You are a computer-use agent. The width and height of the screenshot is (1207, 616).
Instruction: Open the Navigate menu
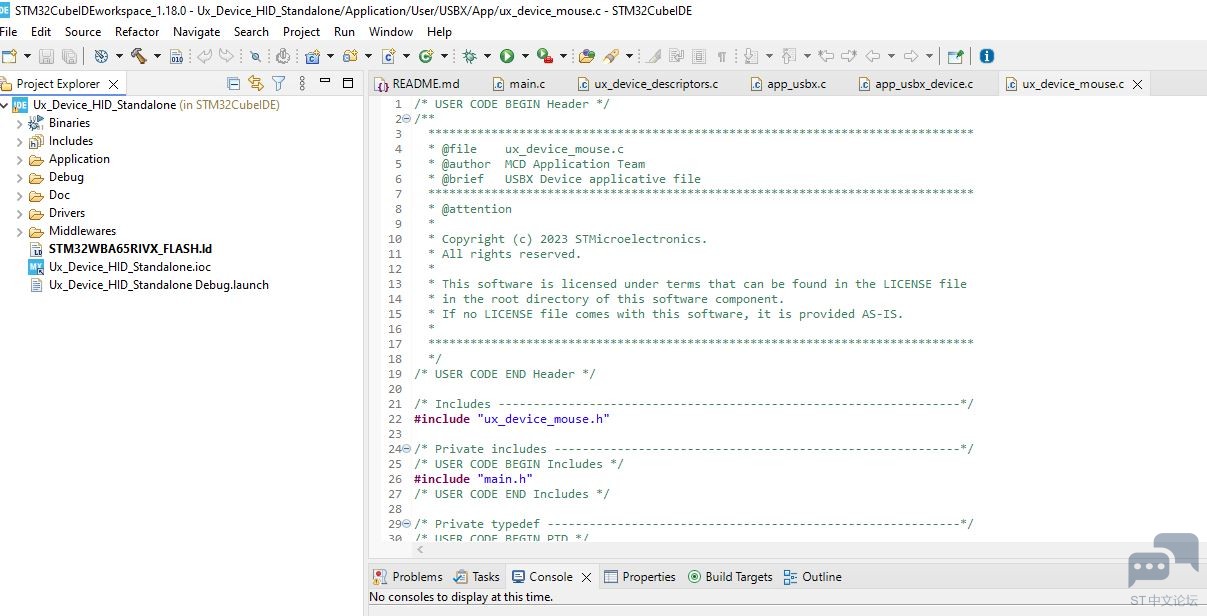pos(196,31)
